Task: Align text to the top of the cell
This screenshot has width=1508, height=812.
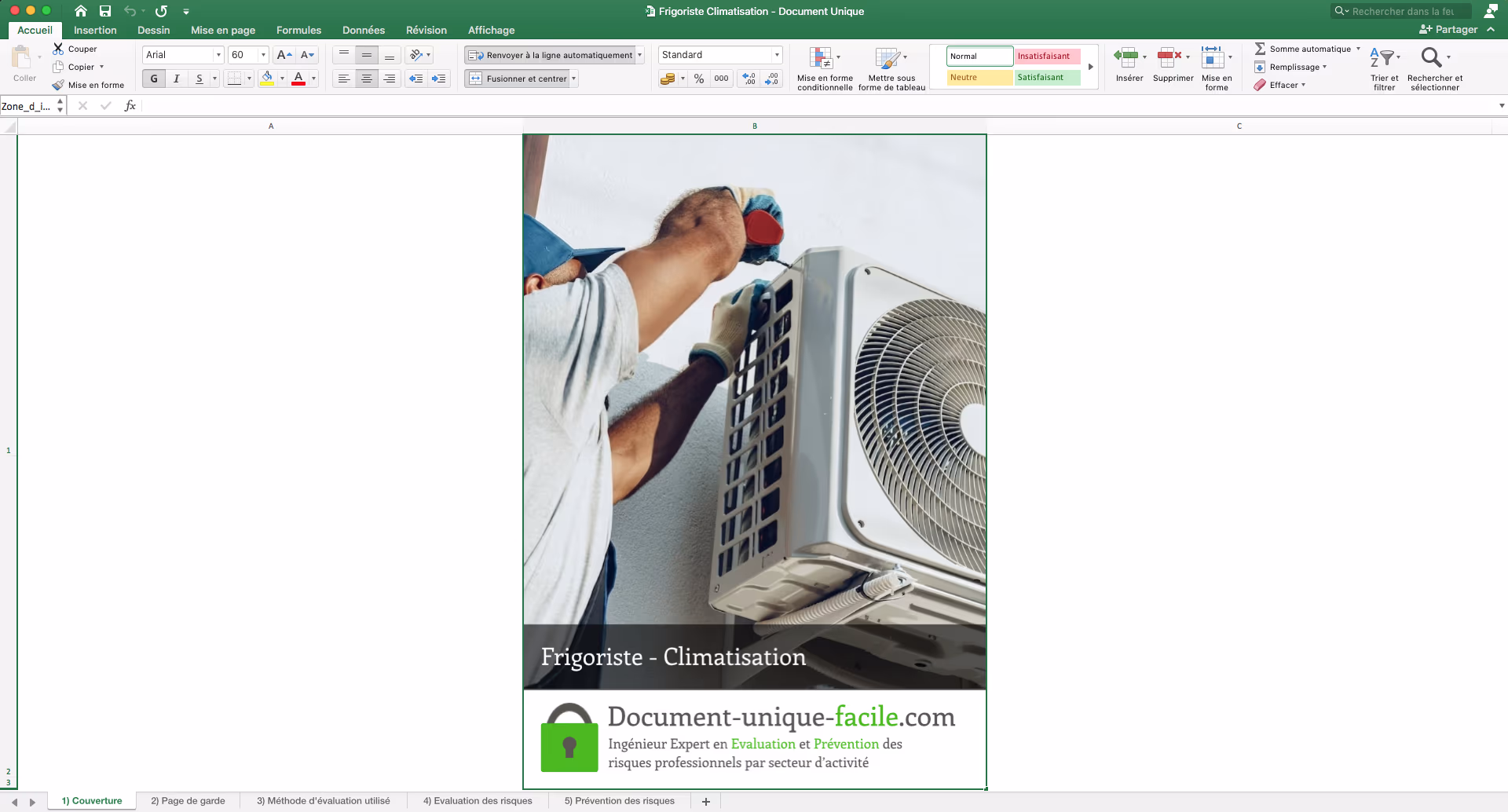Action: [344, 55]
